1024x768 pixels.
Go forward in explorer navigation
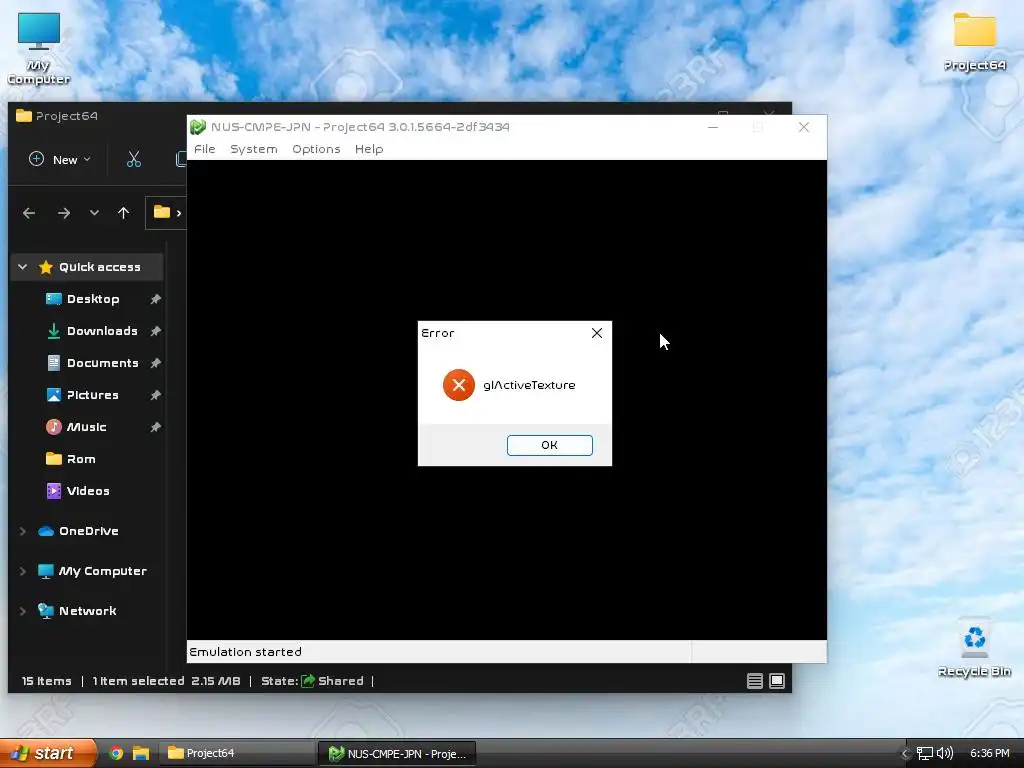point(63,213)
